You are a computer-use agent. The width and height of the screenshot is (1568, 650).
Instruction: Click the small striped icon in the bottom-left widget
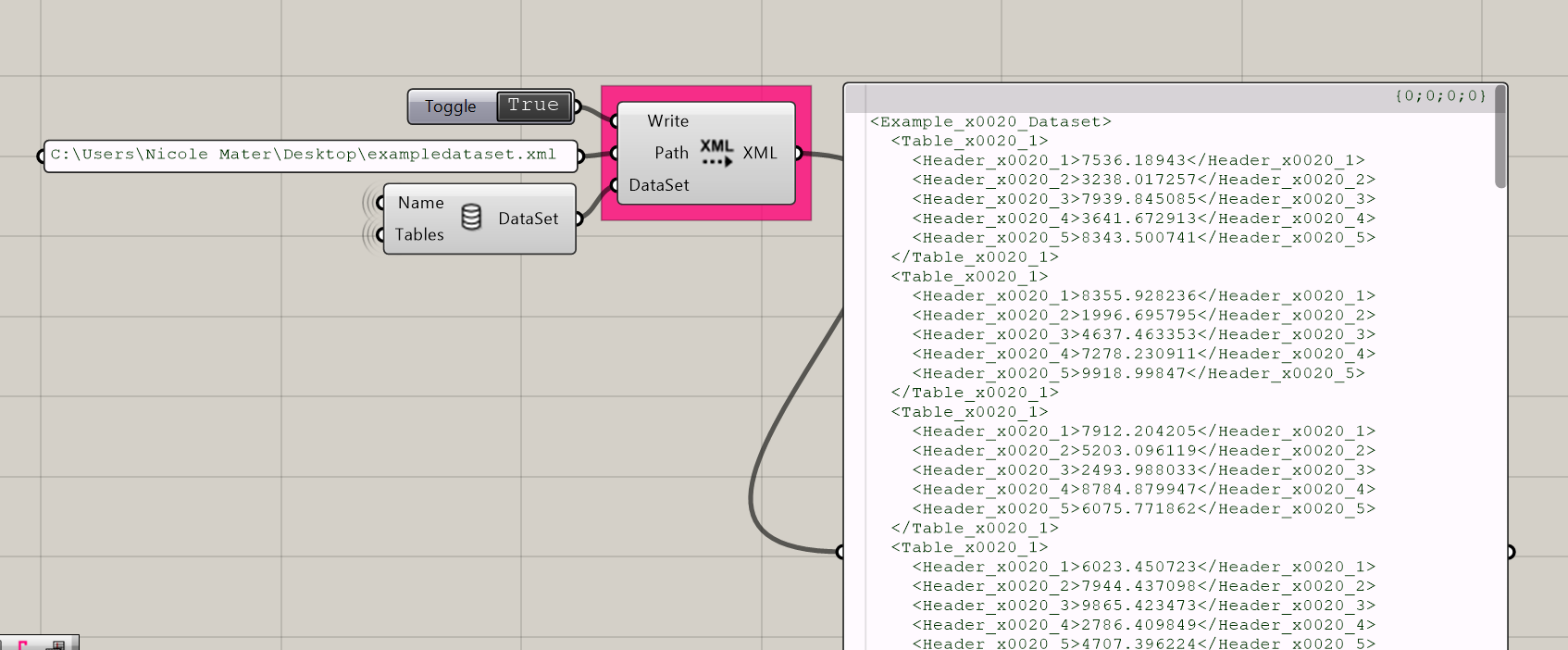(57, 644)
